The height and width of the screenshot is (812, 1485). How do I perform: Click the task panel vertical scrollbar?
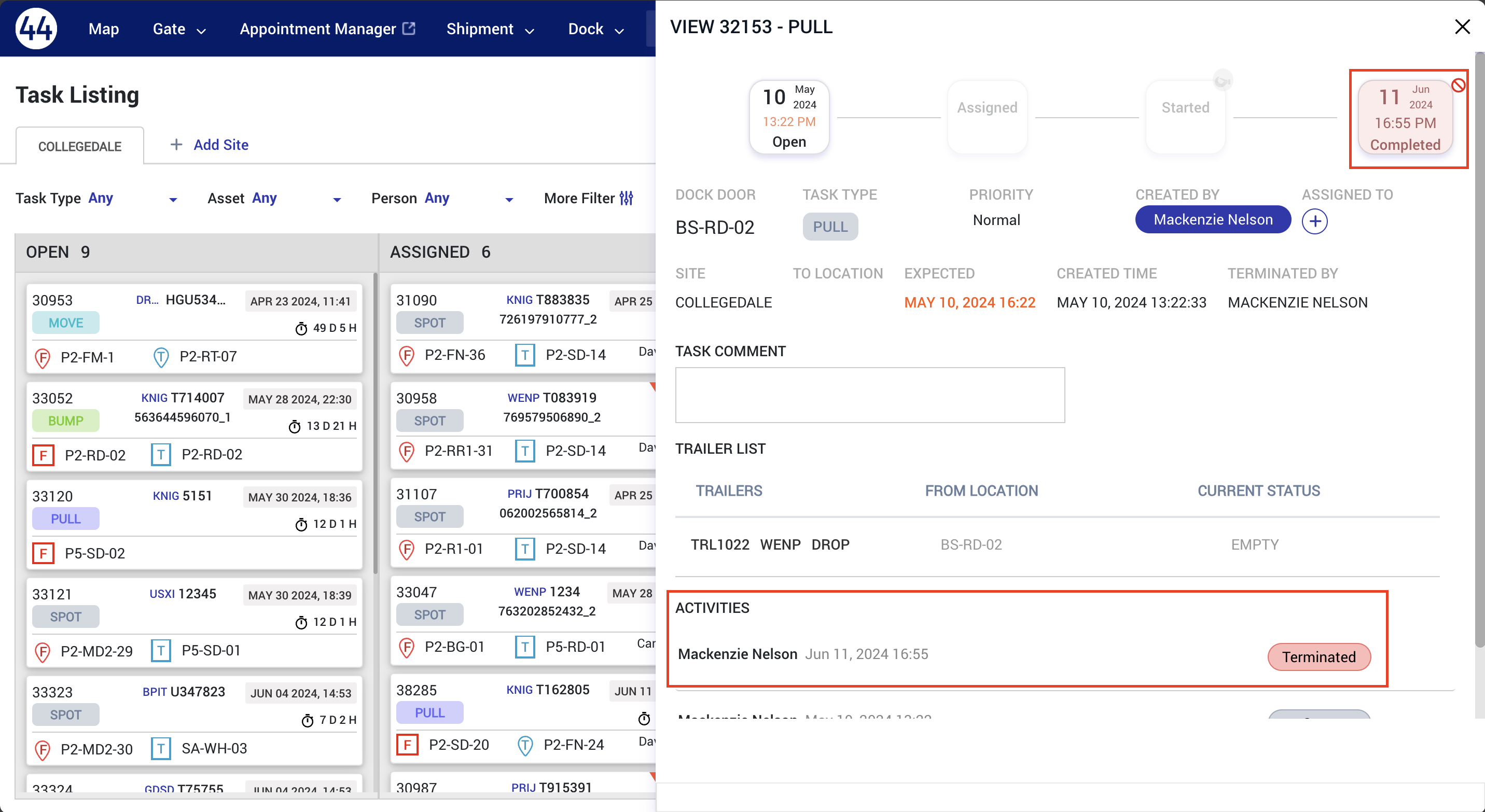click(1479, 351)
